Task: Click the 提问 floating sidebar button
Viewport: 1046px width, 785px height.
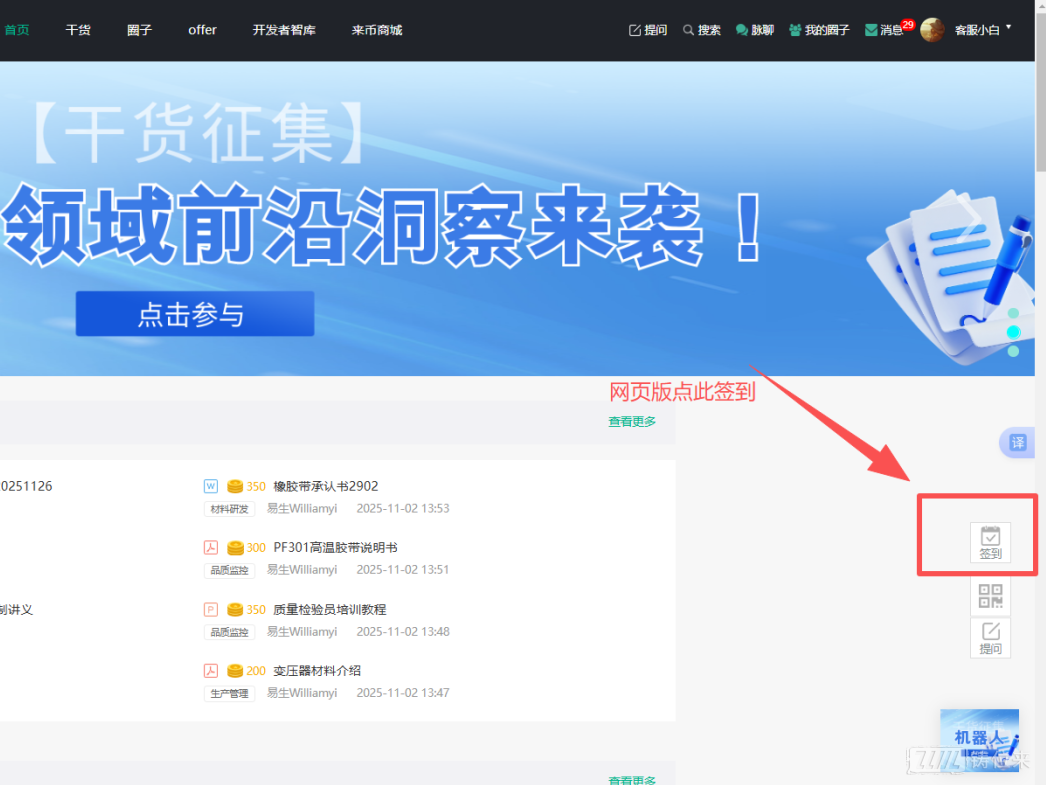Action: [x=990, y=637]
